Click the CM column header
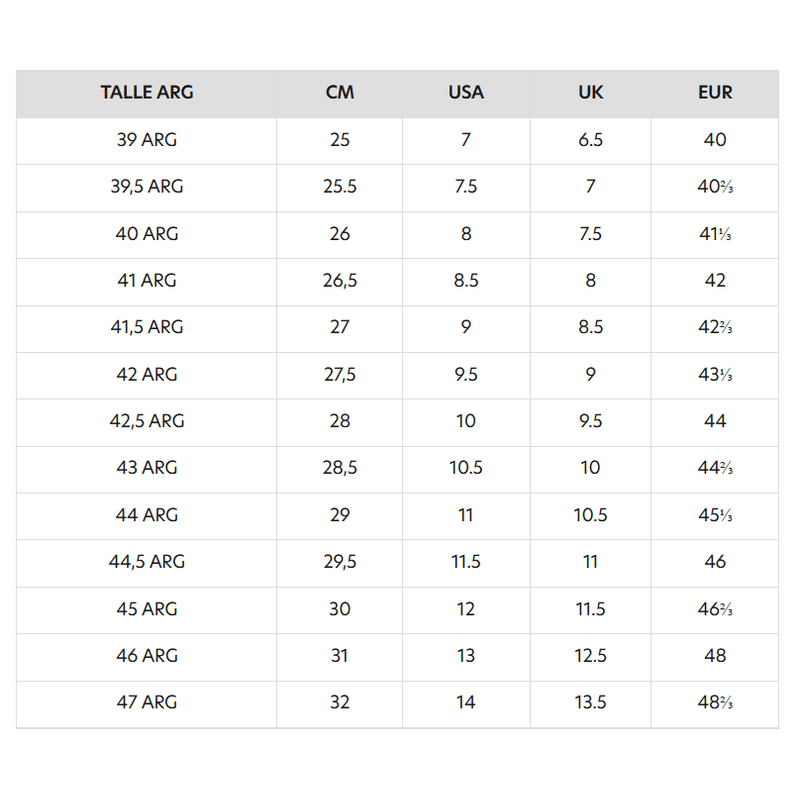Viewport: 800px width, 800px height. (340, 93)
